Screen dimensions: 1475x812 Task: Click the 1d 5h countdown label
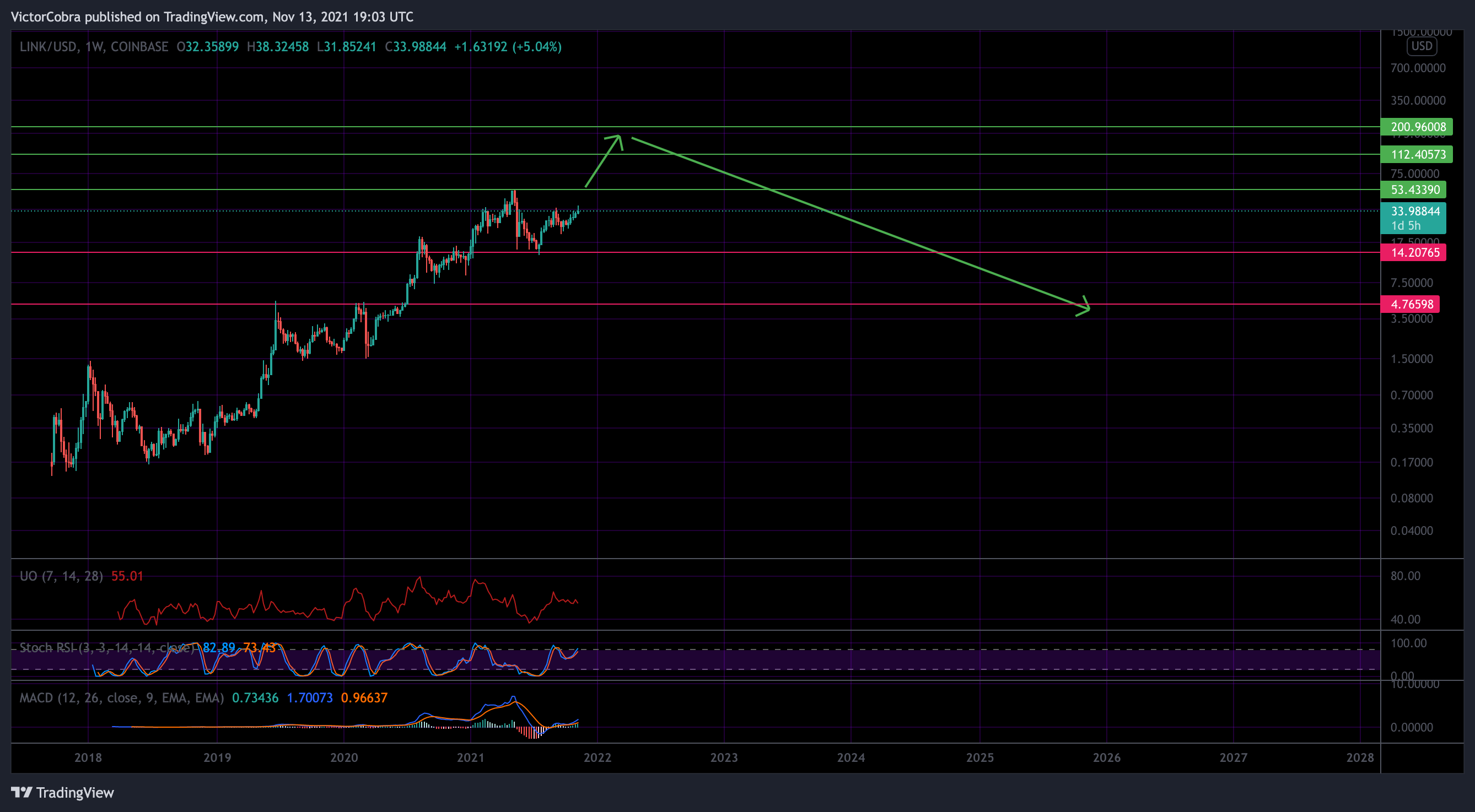tap(1406, 226)
